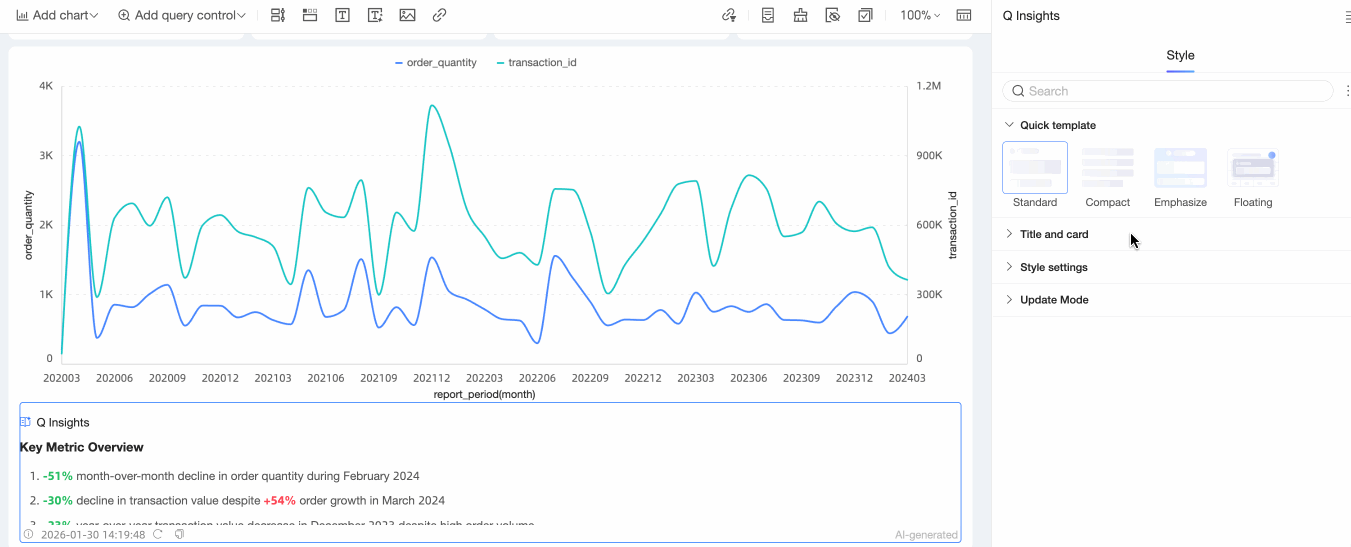
Task: Toggle the transaction_id legend series
Action: click(x=536, y=63)
